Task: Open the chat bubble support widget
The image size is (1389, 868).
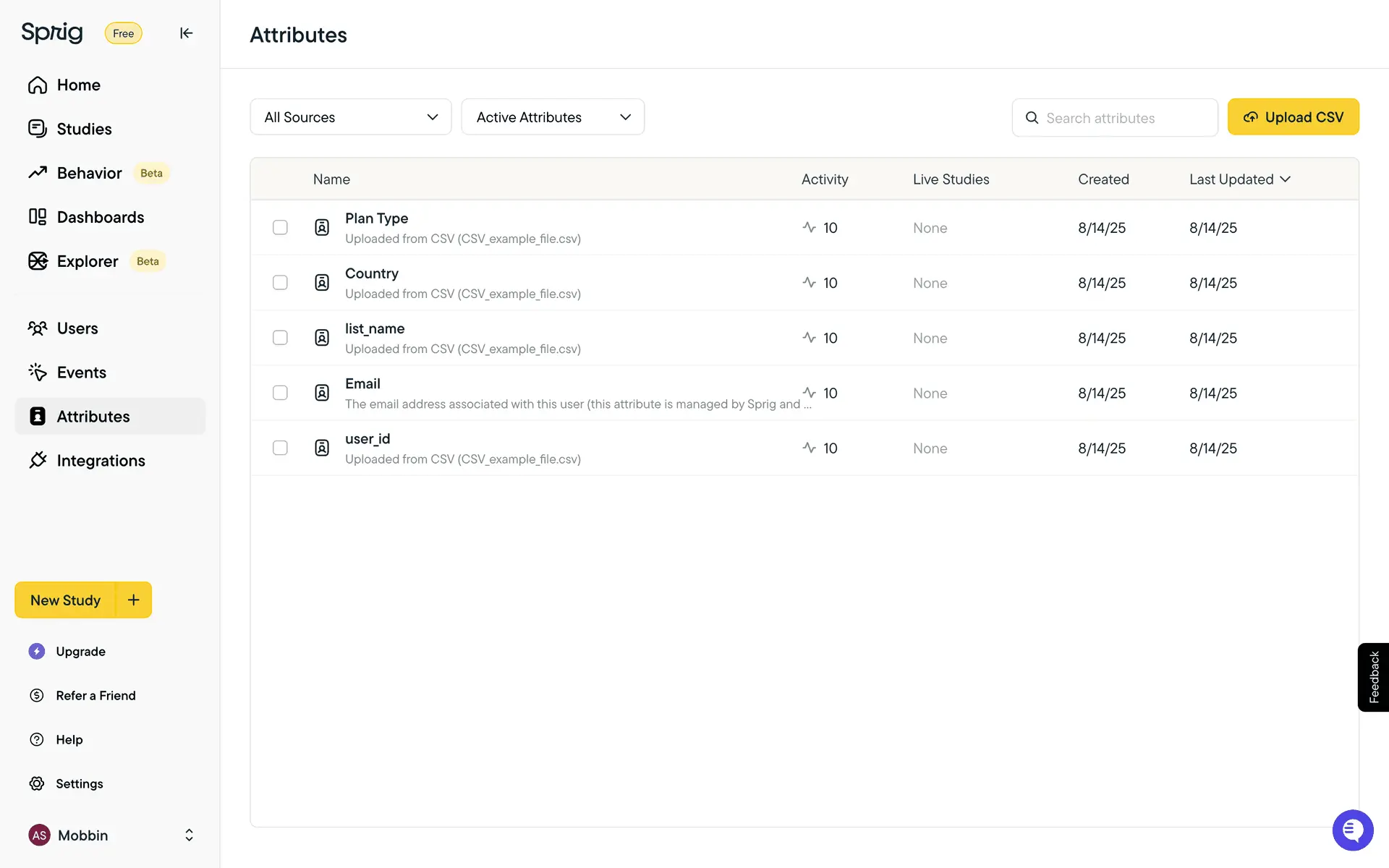Action: click(x=1352, y=830)
